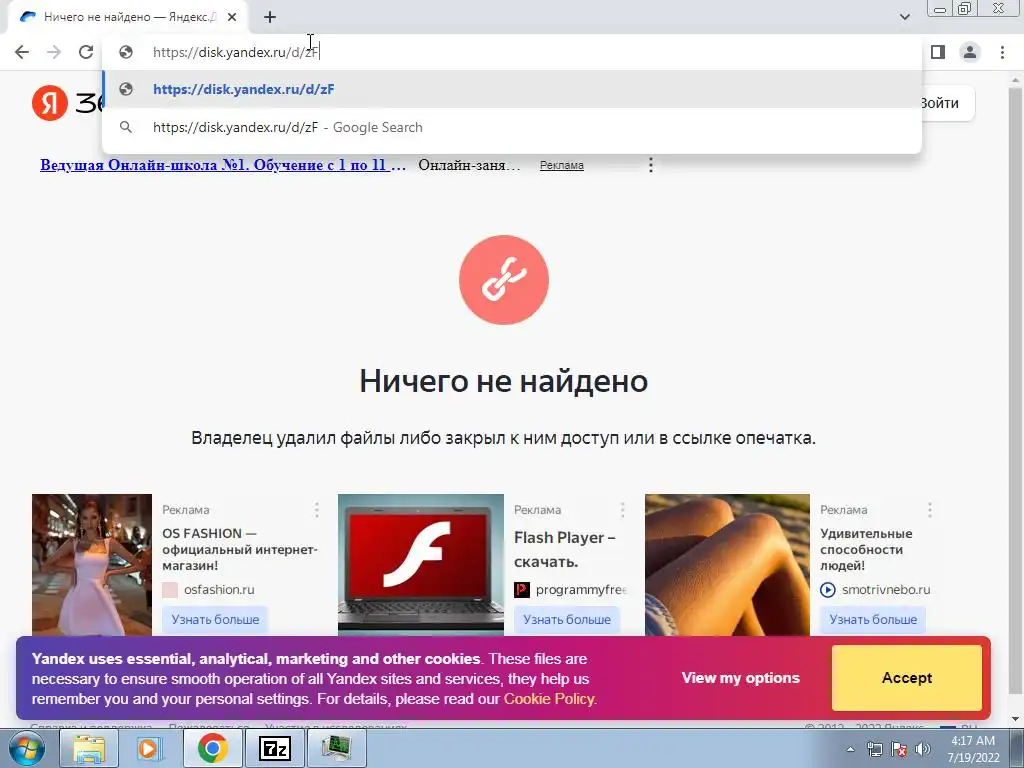
Task: Click the 'Войти' sign-in button
Action: [x=939, y=103]
